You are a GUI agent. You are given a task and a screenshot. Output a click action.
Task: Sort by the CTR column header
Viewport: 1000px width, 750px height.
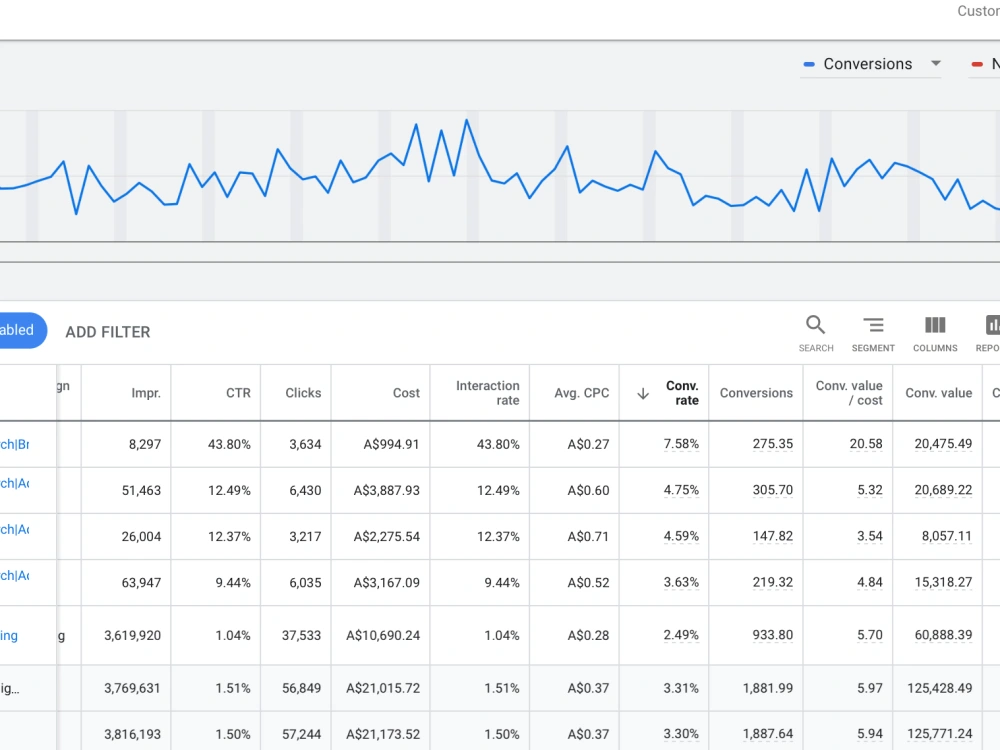click(238, 393)
